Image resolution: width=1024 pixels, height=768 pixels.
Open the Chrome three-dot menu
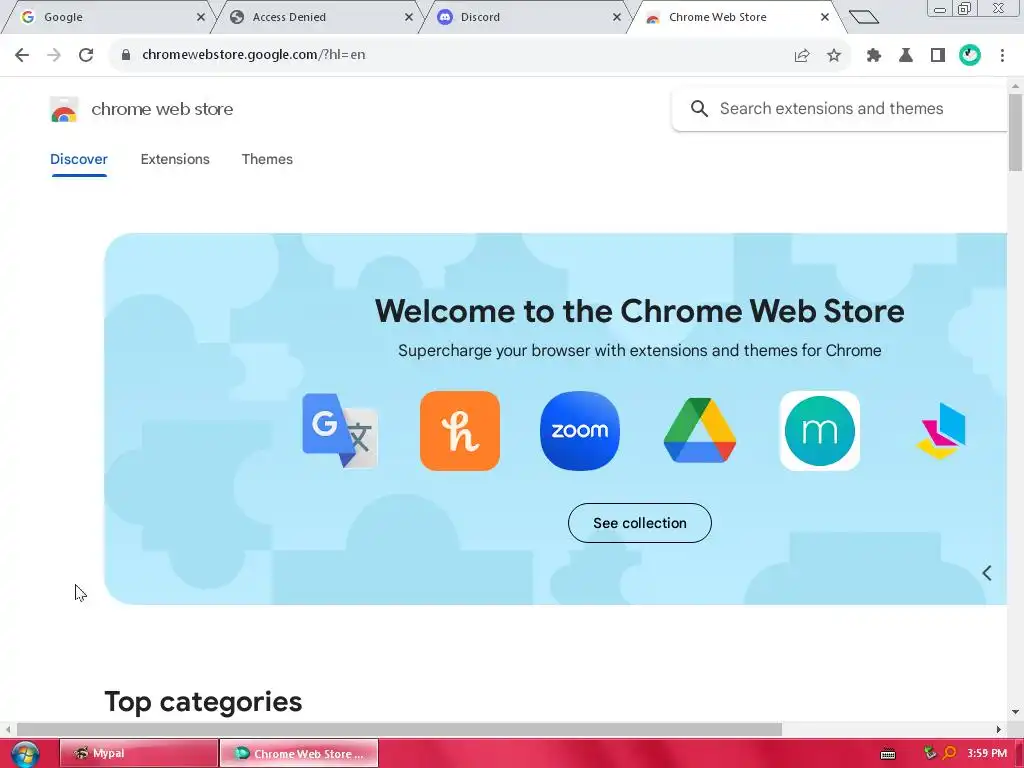pos(1002,56)
